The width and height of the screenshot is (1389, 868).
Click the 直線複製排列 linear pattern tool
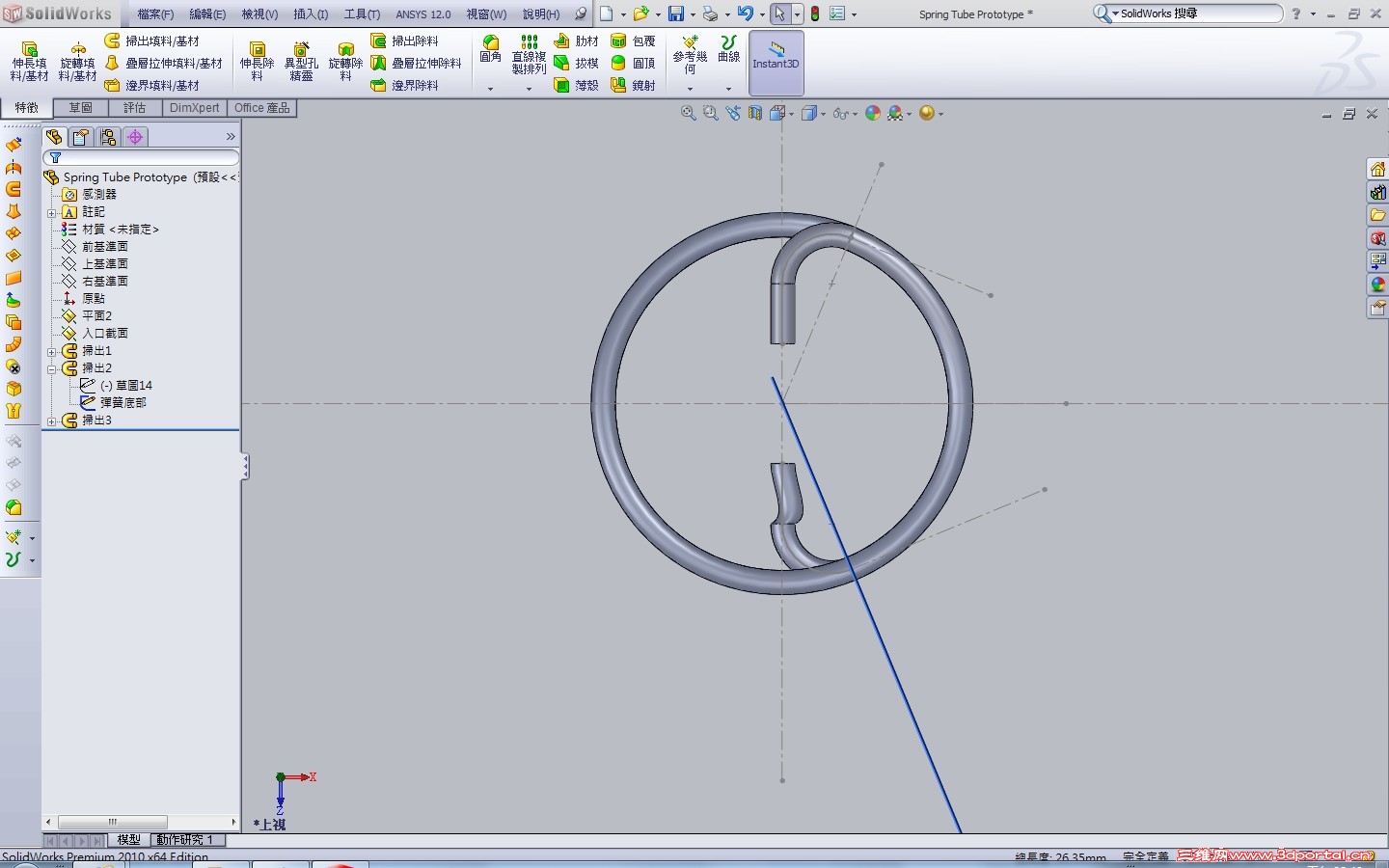point(529,55)
